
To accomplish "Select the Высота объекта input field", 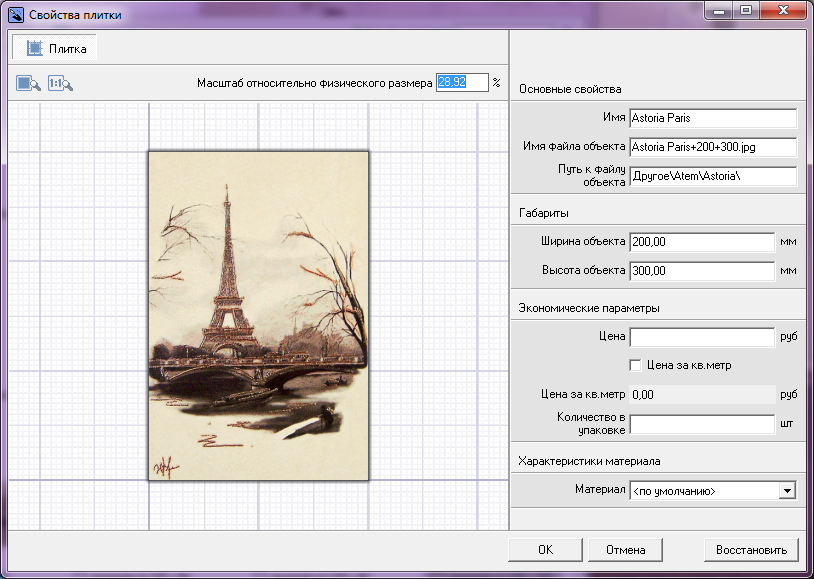I will tap(702, 270).
